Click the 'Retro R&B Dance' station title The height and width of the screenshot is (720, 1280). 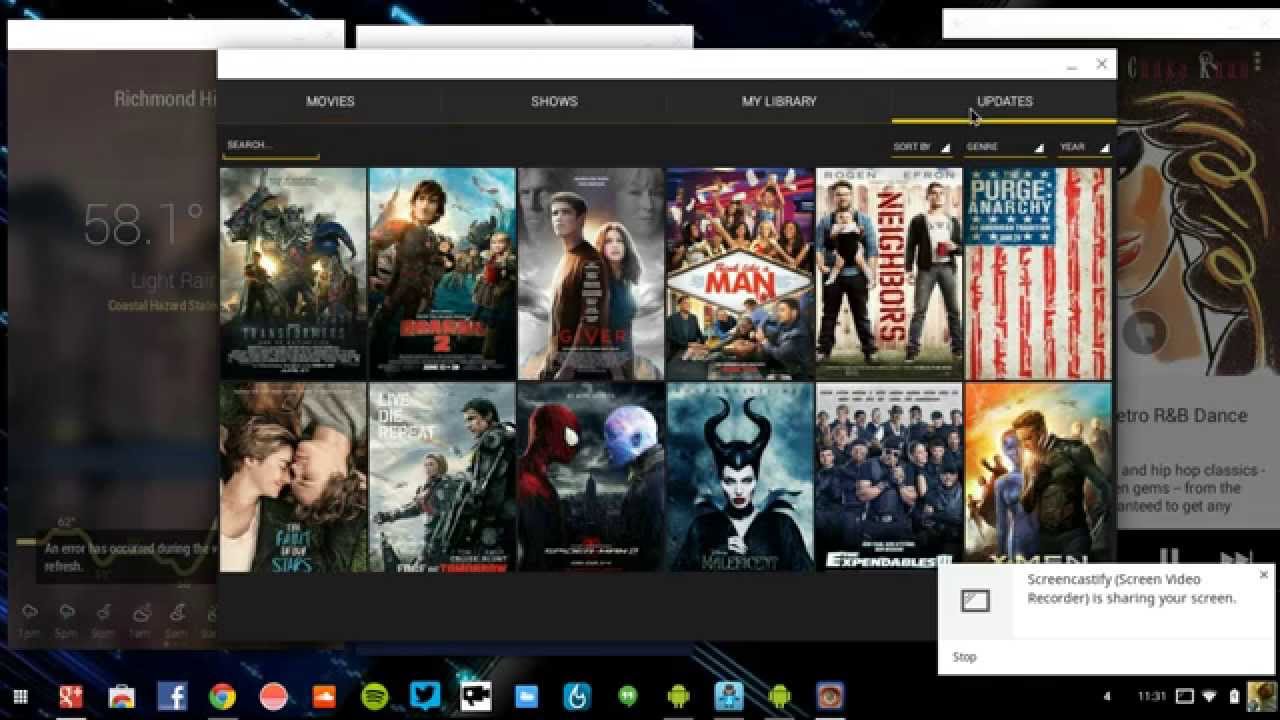pos(1183,415)
